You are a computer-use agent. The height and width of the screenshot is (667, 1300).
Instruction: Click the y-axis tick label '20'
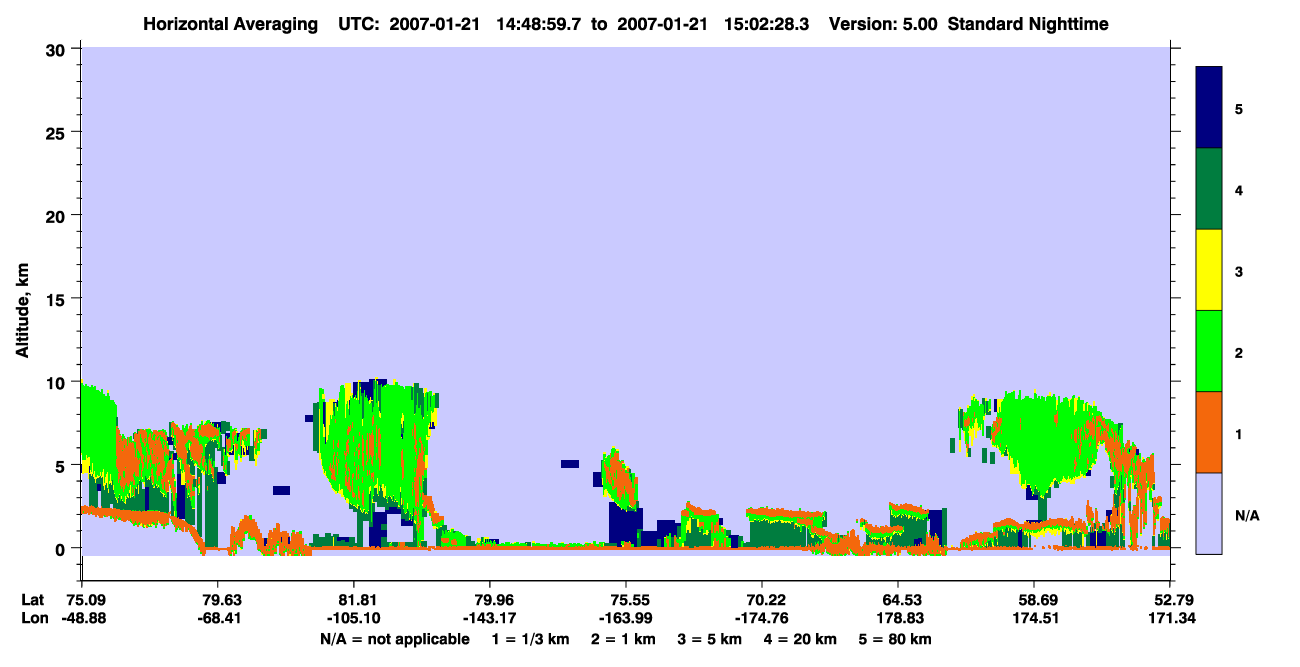pyautogui.click(x=58, y=215)
